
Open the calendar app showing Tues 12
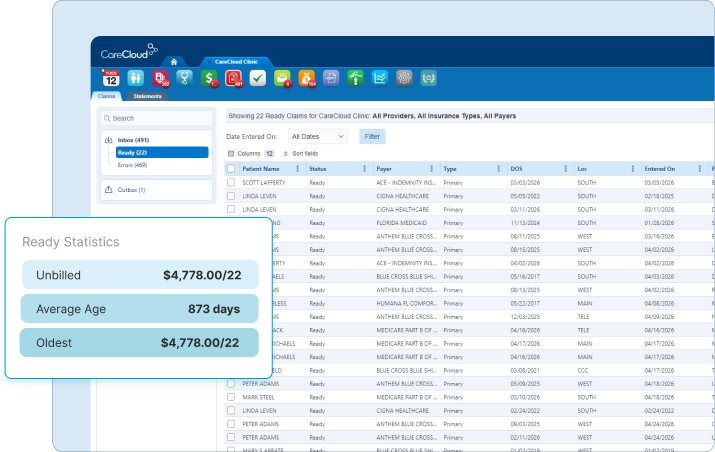[x=111, y=78]
